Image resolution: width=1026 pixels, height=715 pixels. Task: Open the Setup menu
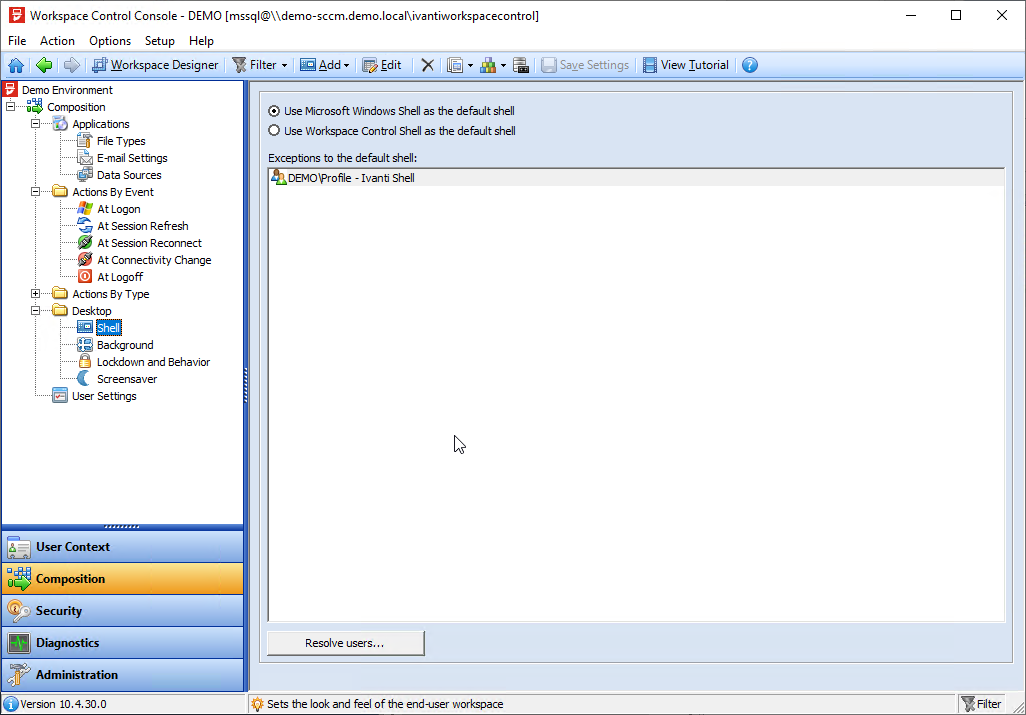pyautogui.click(x=159, y=41)
